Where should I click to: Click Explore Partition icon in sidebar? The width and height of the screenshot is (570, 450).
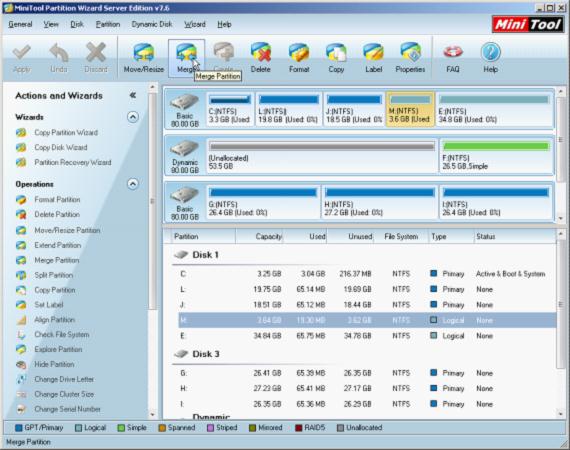coord(21,349)
